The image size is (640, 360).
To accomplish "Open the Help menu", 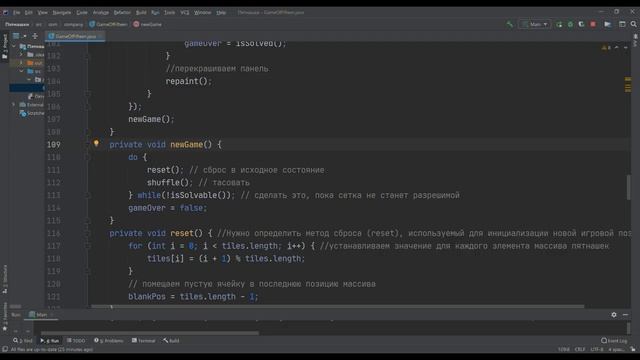I will (x=221, y=13).
